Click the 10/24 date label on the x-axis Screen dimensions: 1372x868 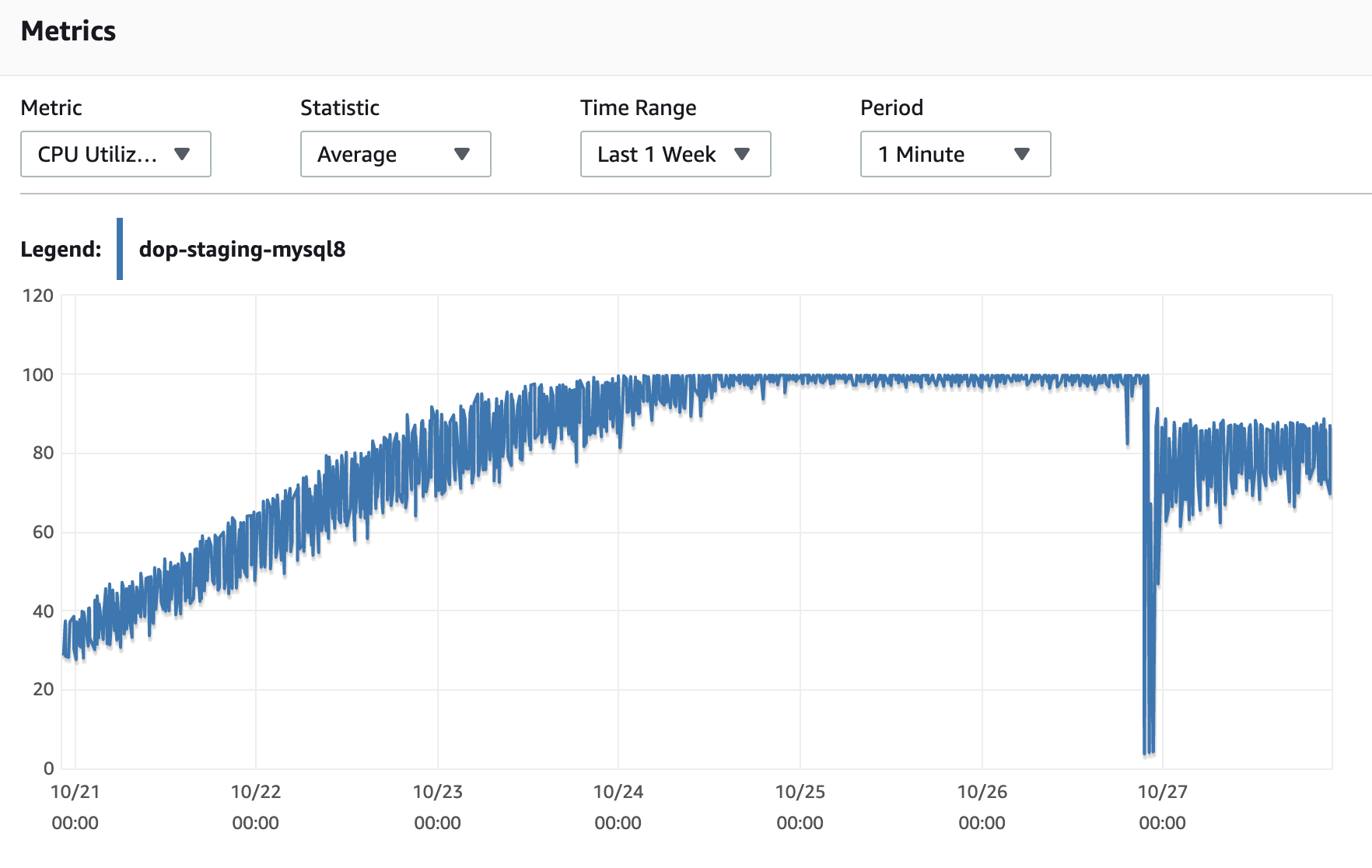tap(620, 792)
